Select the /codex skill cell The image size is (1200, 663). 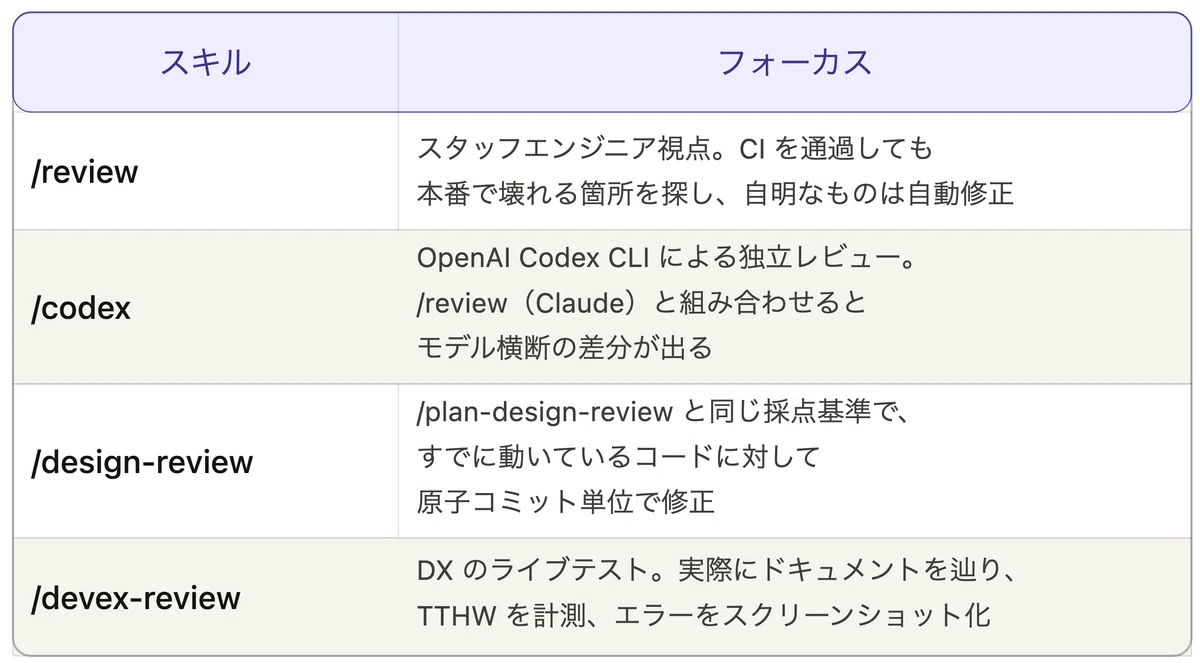coord(206,307)
